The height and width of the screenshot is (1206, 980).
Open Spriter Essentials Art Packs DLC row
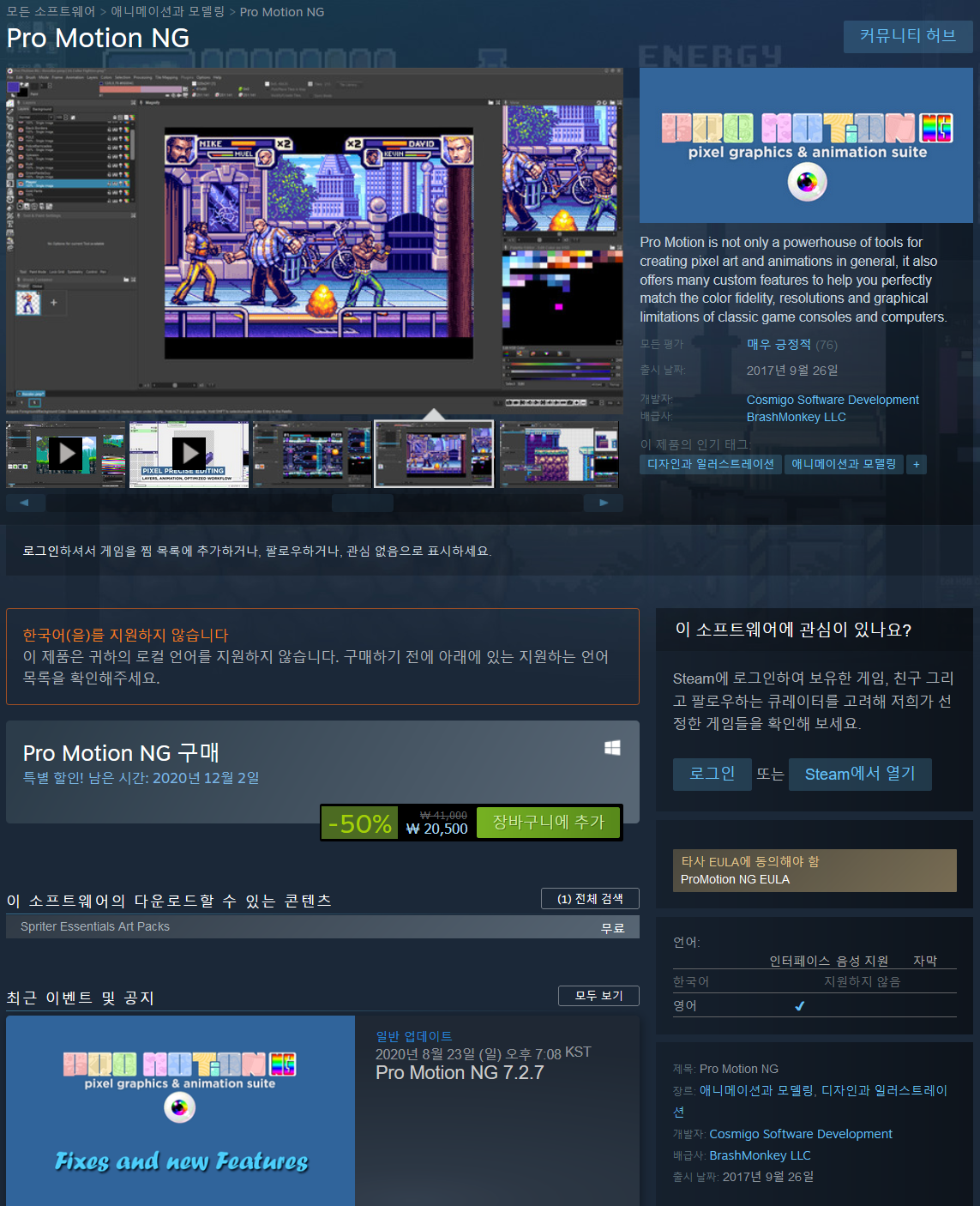(322, 926)
